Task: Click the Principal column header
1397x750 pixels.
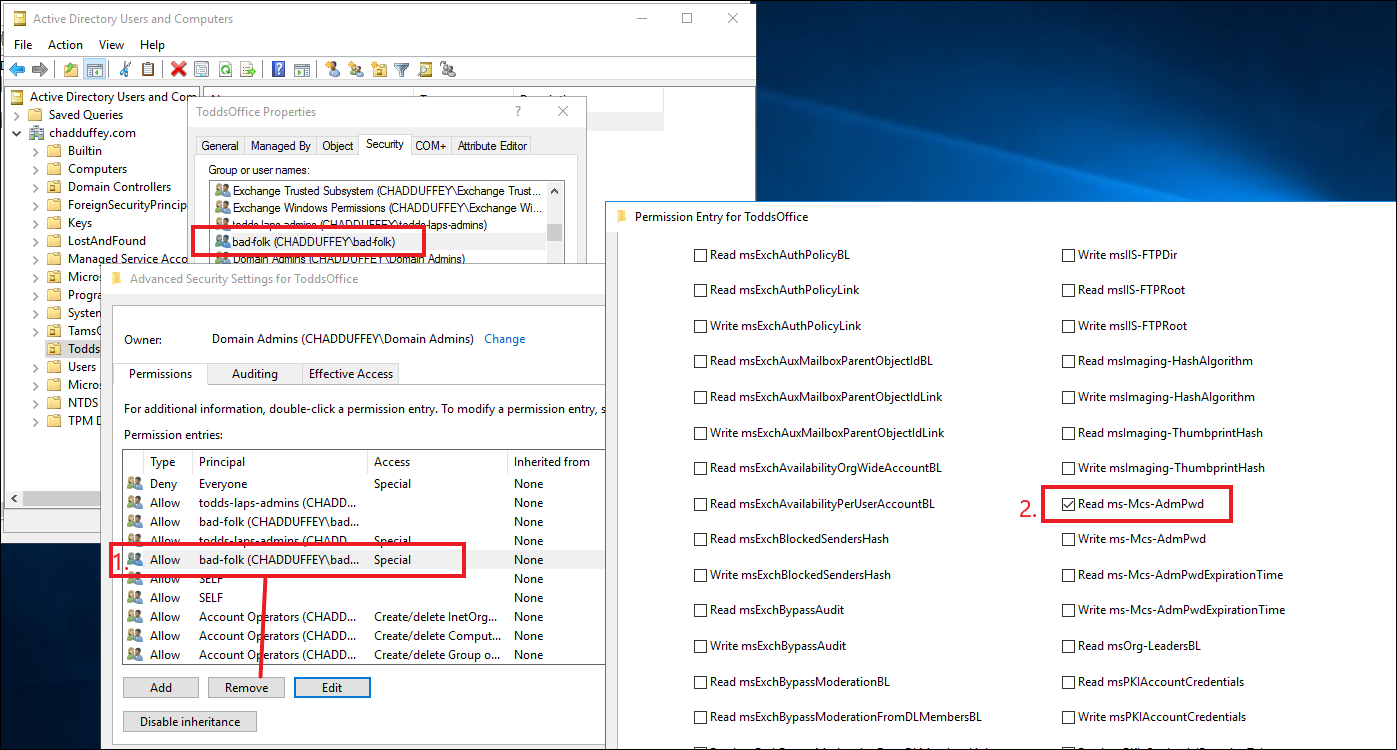Action: point(280,462)
